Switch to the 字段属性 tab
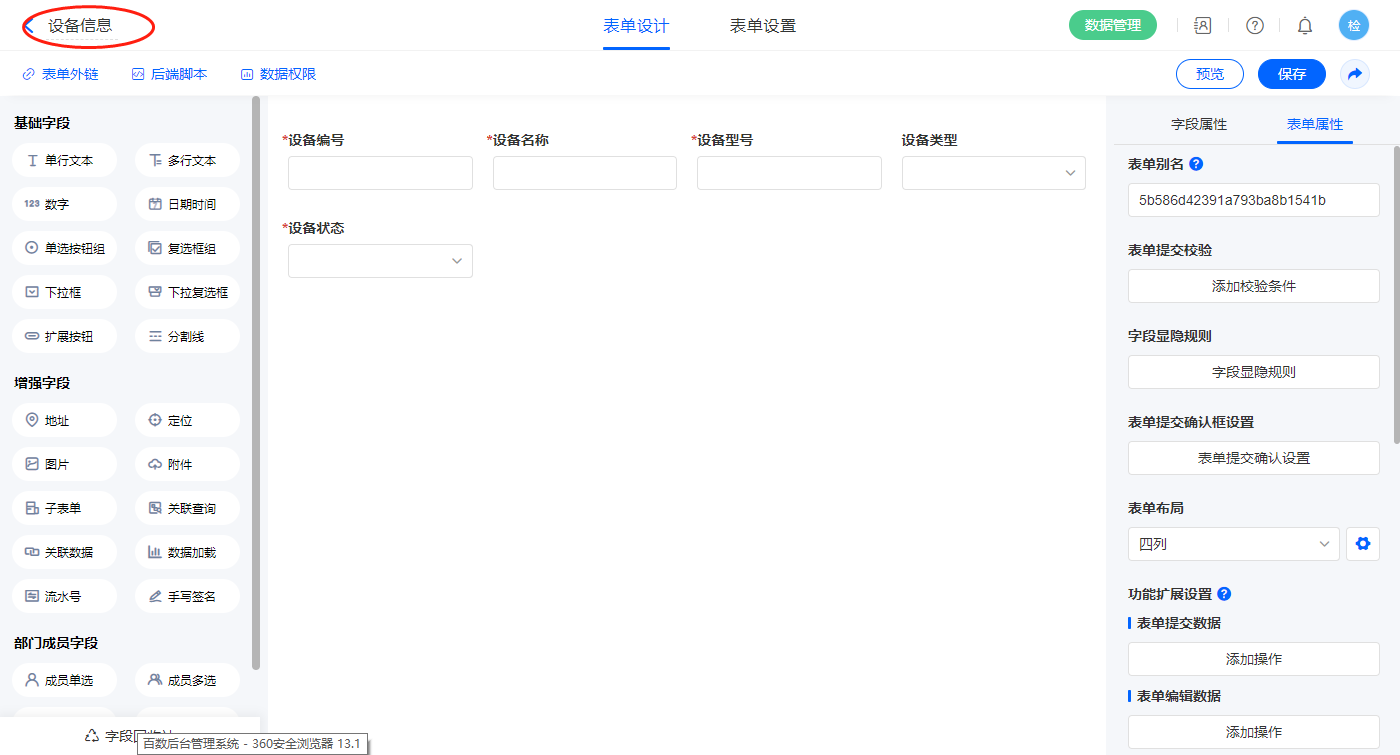Viewport: 1400px width, 755px height. click(1198, 124)
